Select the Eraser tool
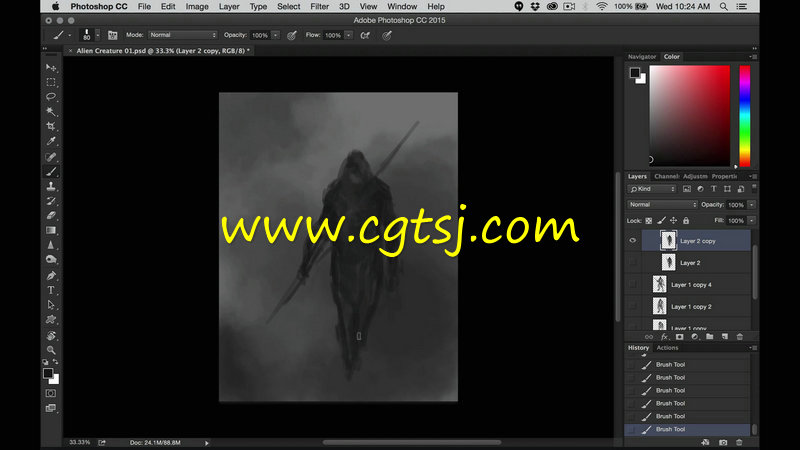Viewport: 800px width, 450px height. tap(51, 215)
